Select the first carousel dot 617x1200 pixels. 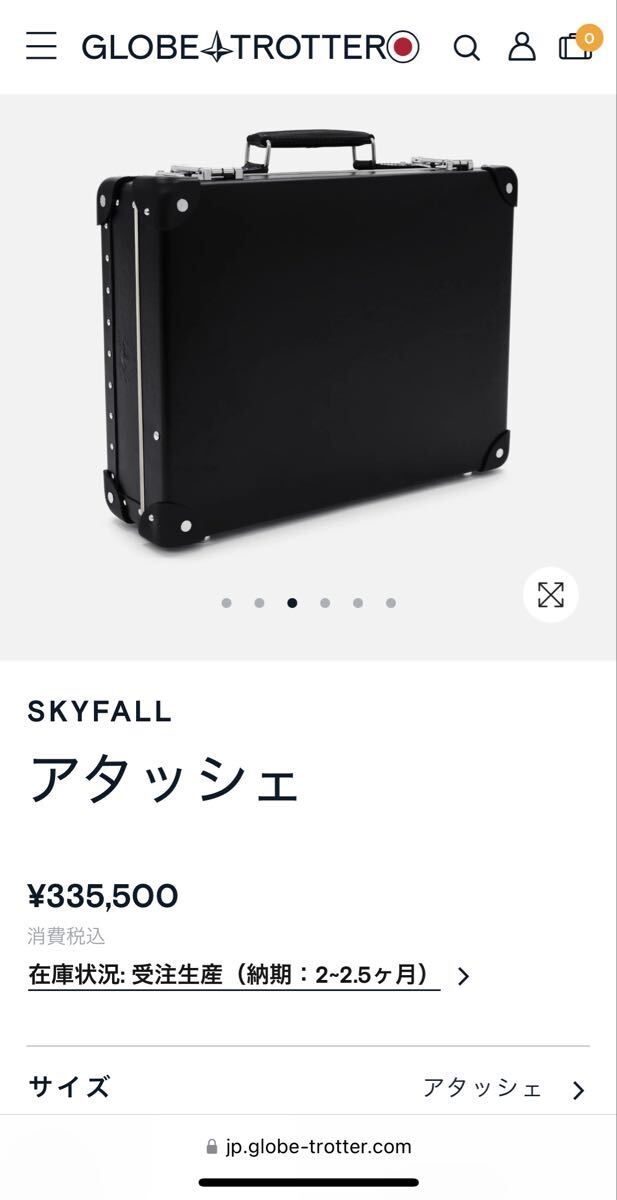pos(227,603)
